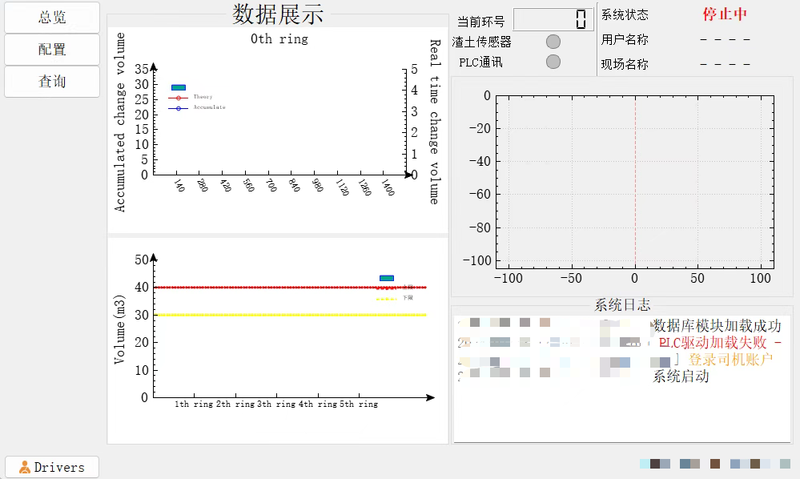Image resolution: width=800 pixels, height=479 pixels.
Task: Click the teal legend box in top chart
Action: [179, 88]
